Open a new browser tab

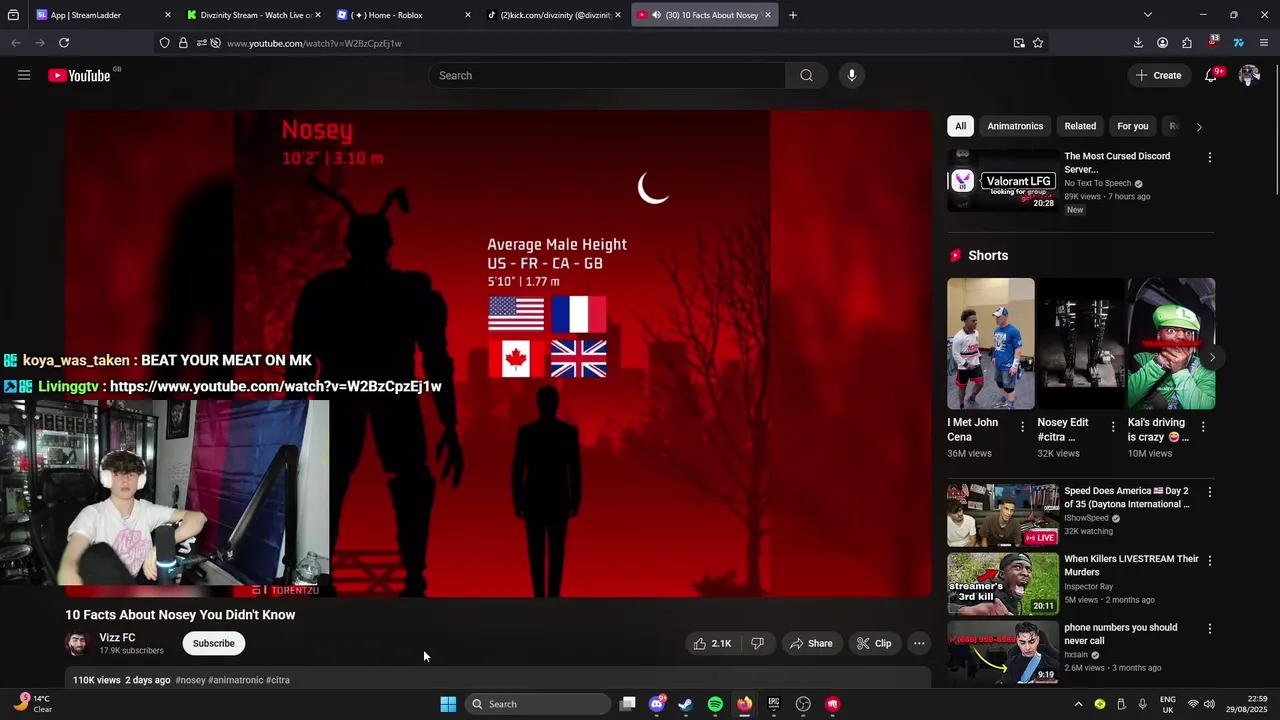click(793, 15)
